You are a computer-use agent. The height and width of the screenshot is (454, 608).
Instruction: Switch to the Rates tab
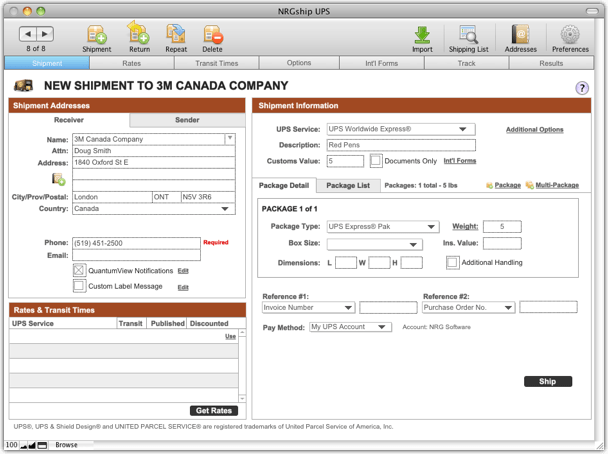point(132,63)
